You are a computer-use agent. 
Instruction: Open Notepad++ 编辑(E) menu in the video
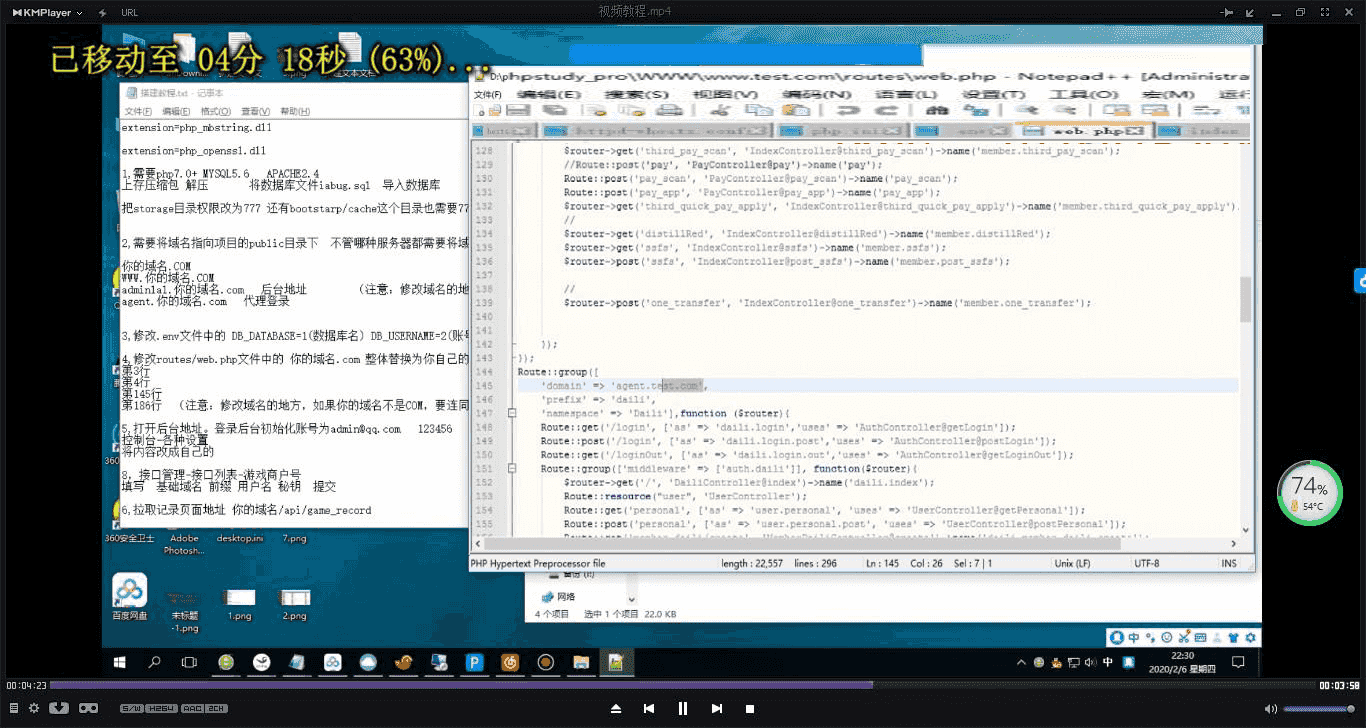click(x=547, y=94)
